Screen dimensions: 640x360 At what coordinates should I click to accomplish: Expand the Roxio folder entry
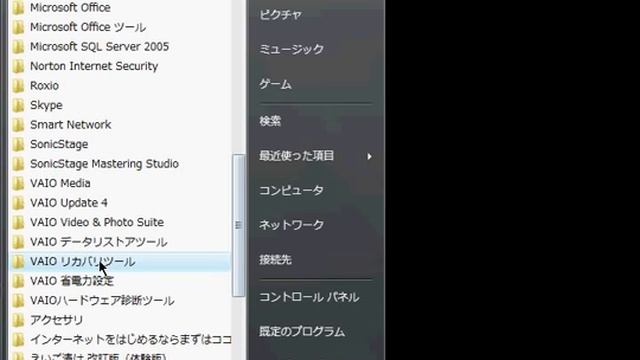click(x=44, y=86)
